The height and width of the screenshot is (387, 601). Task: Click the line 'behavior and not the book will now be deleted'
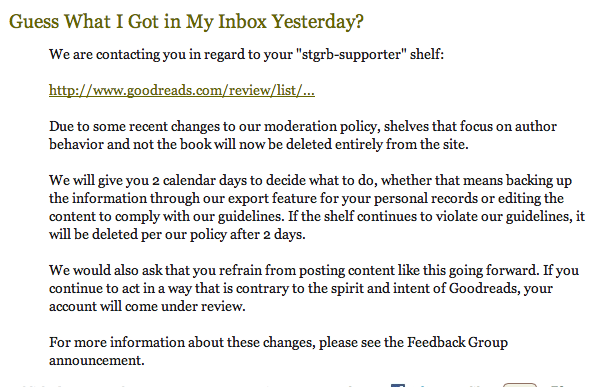[259, 144]
